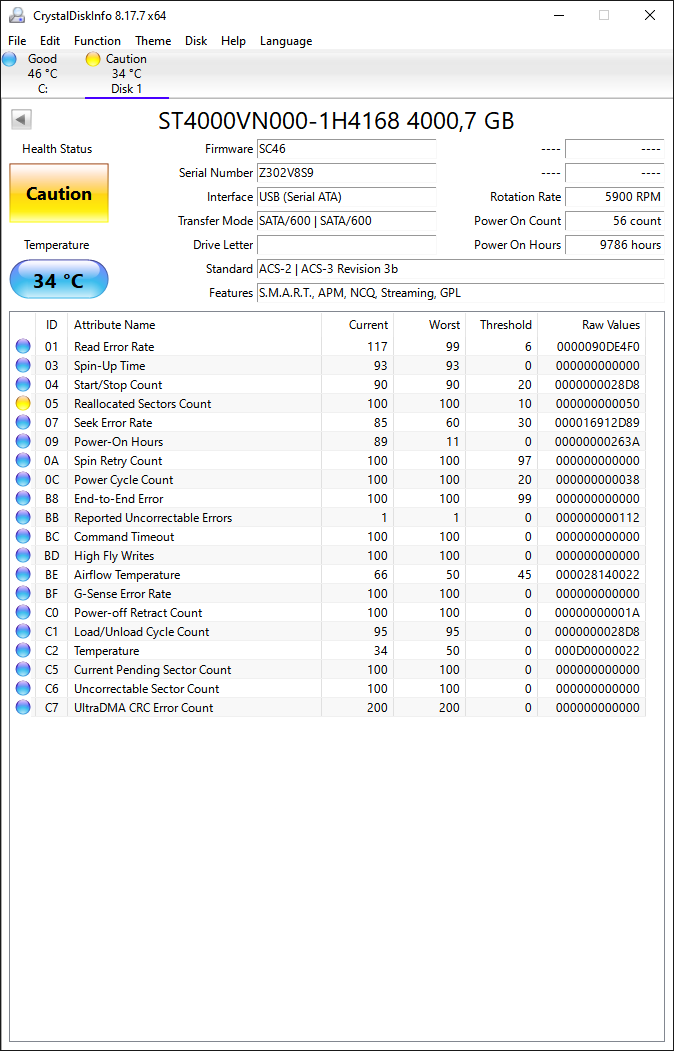Click the status orb for Power Cycle Count

click(23, 479)
